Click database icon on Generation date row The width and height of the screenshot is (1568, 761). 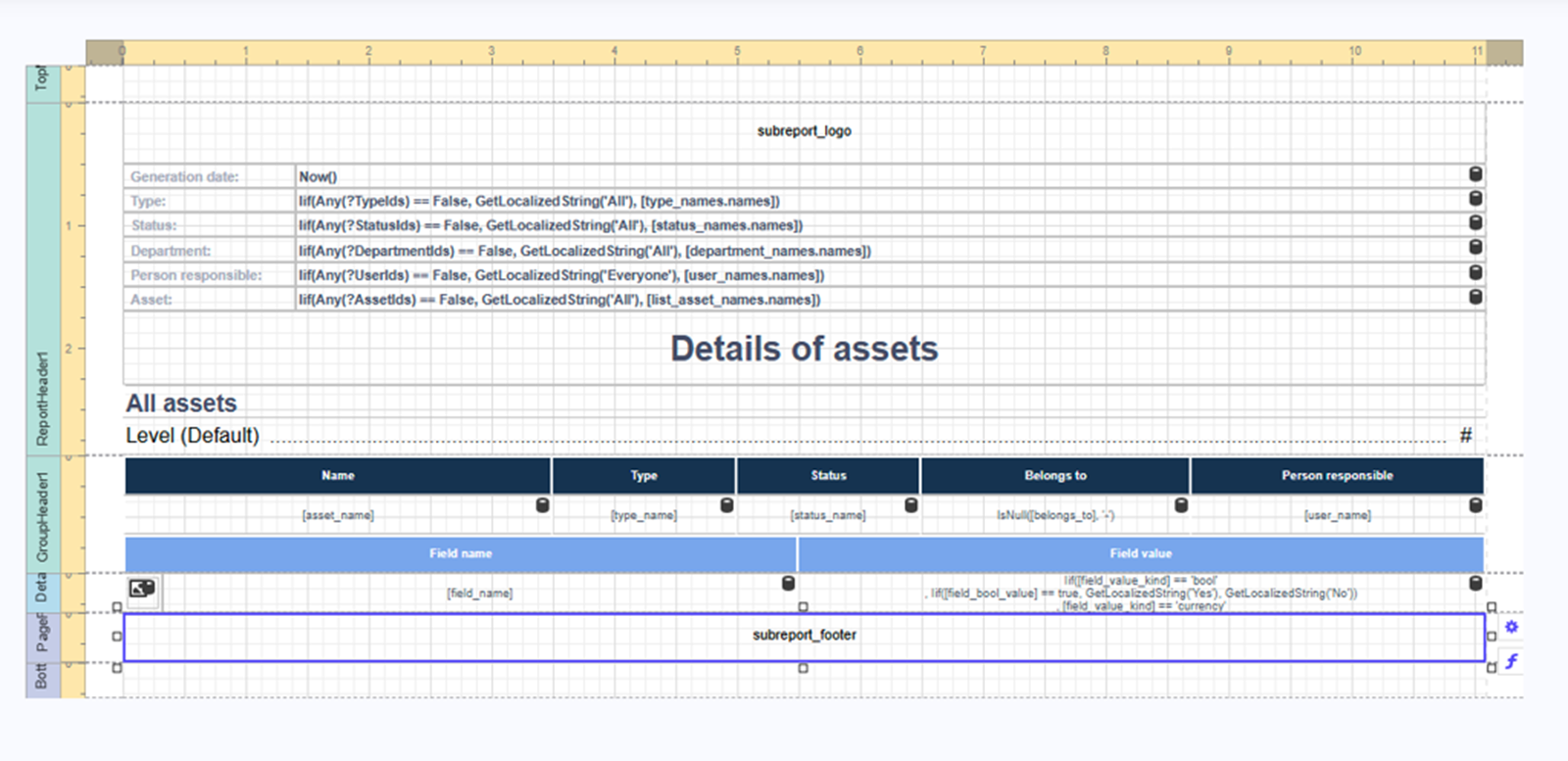coord(1475,174)
